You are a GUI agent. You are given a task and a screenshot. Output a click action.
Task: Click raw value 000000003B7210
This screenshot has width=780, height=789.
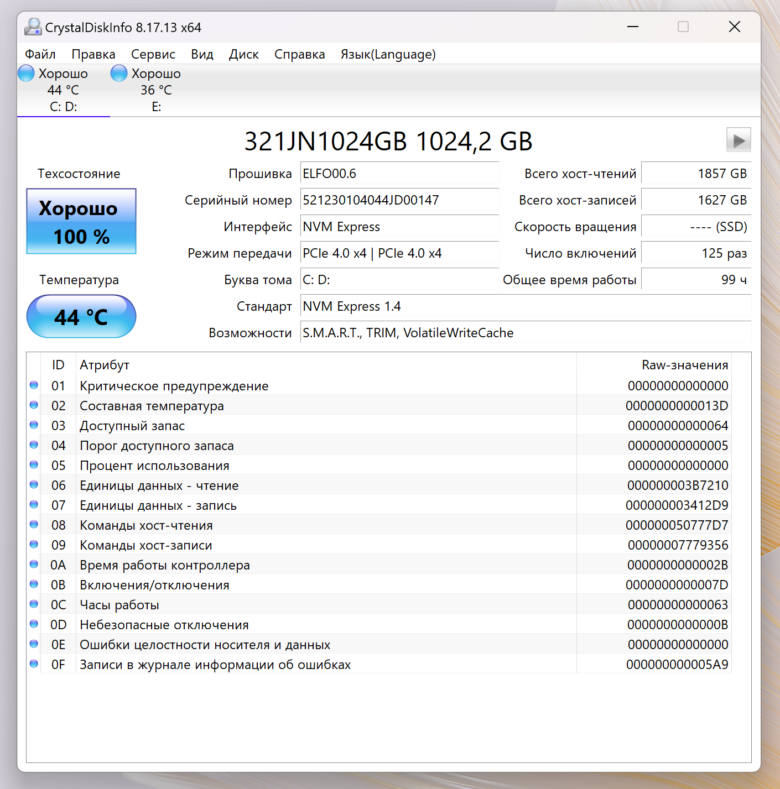click(677, 485)
